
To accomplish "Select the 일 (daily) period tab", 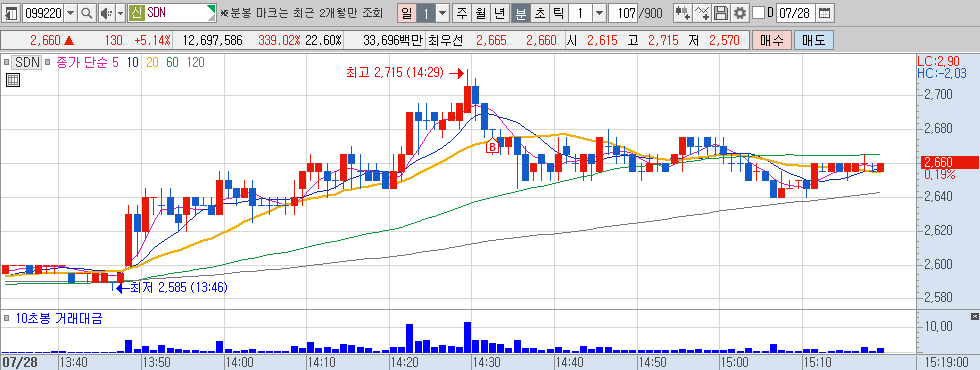I will 407,12.
